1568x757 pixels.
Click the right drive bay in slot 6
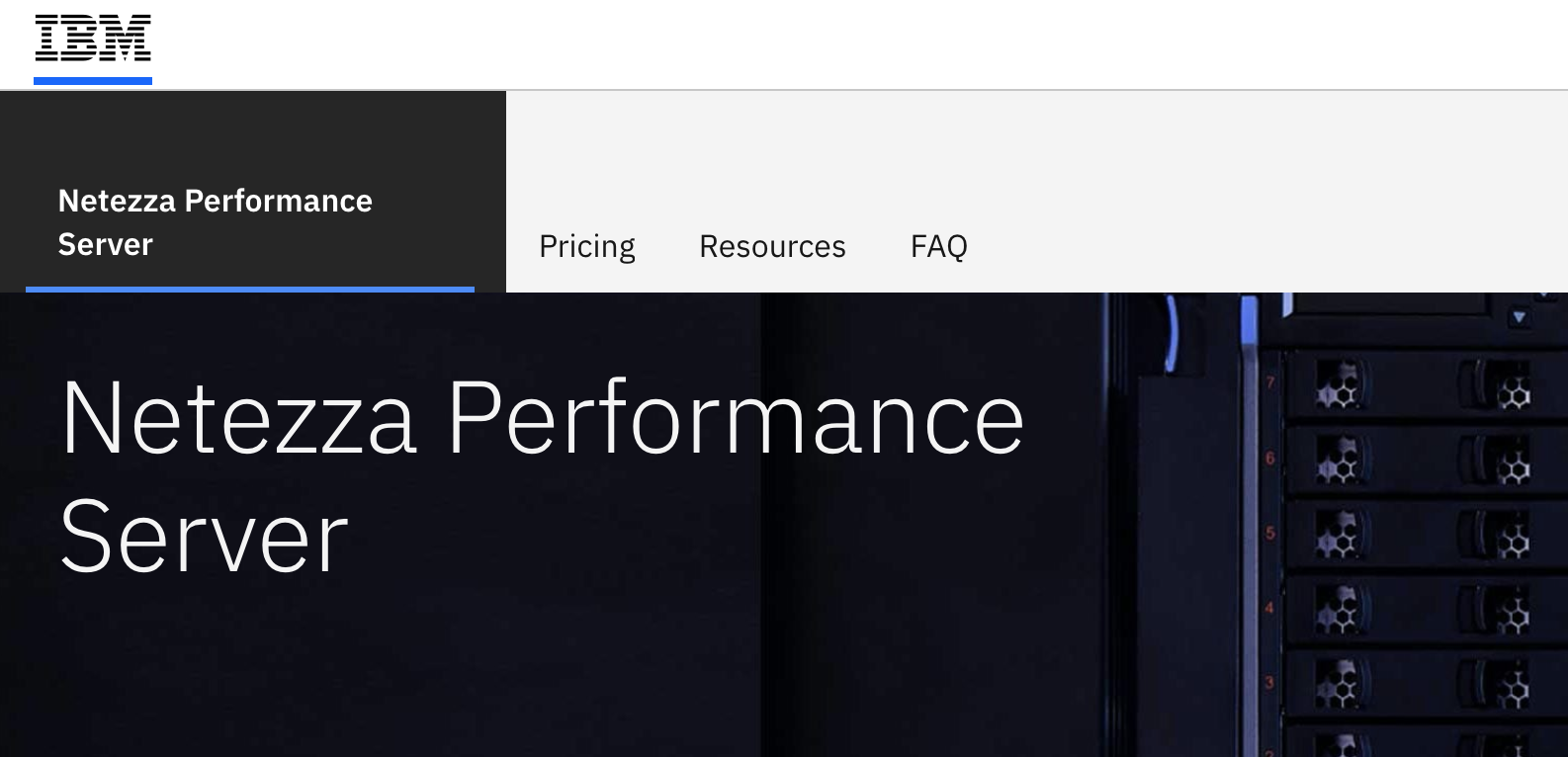(x=1503, y=464)
